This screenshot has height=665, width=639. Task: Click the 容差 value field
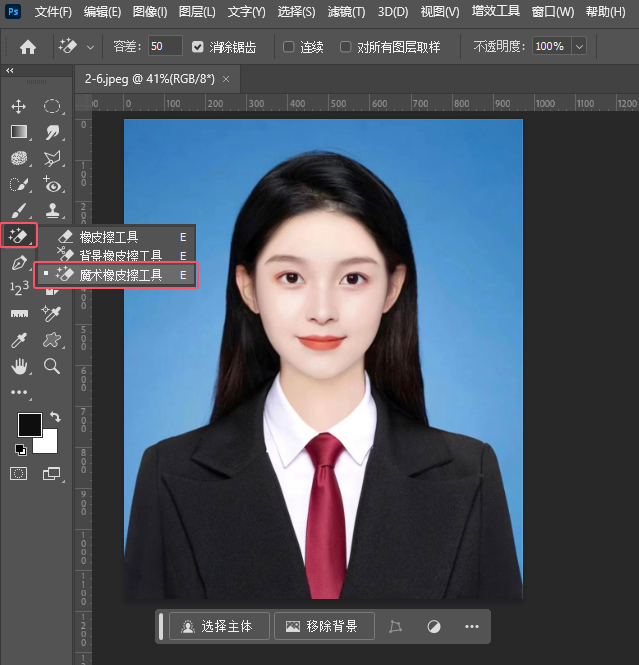(x=165, y=46)
